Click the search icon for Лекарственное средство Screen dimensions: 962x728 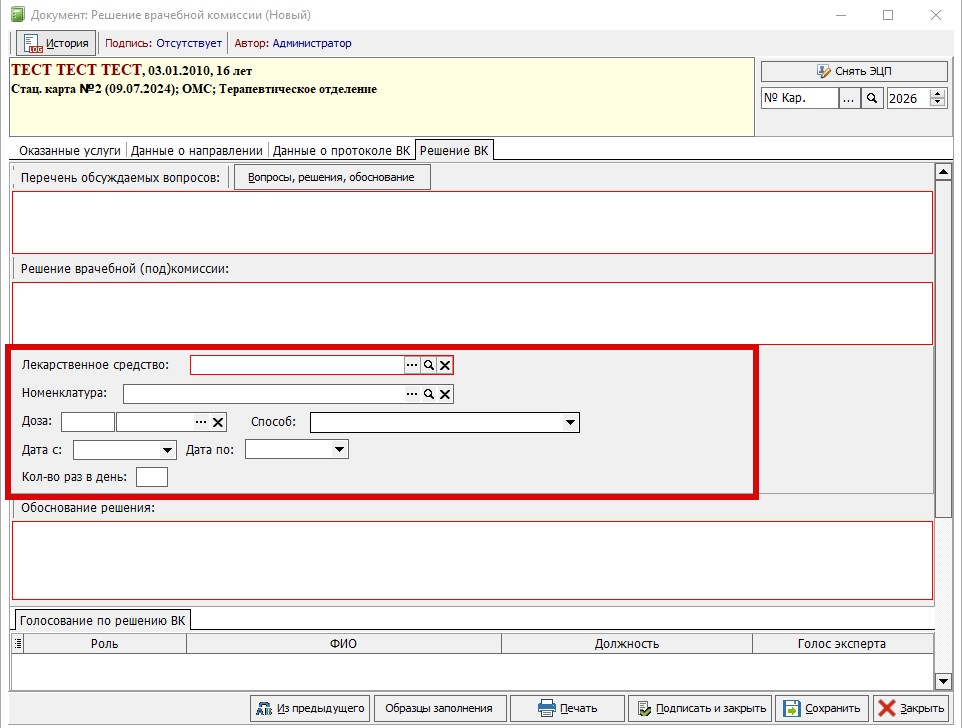(428, 366)
